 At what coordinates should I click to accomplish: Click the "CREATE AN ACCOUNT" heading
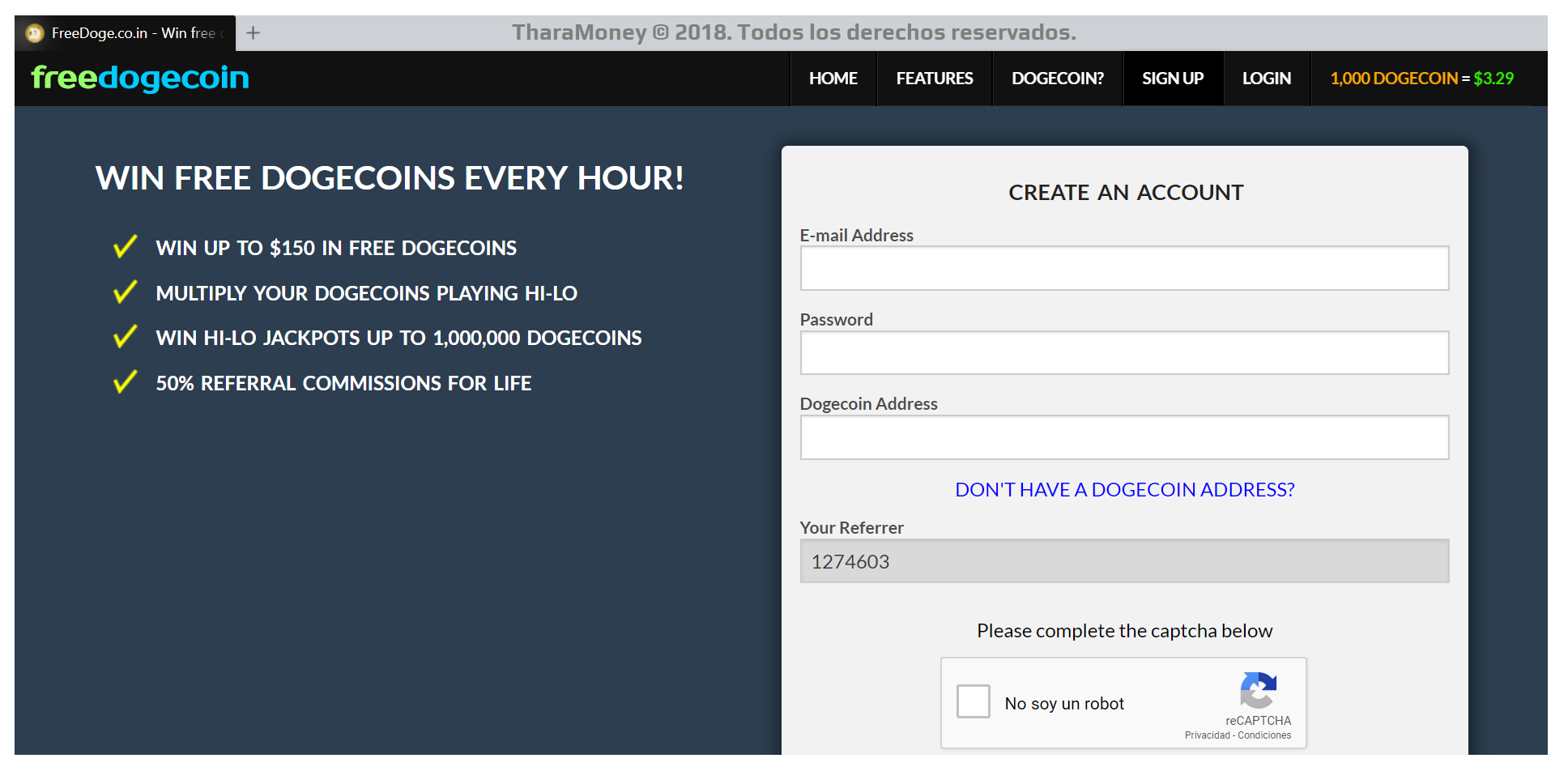1126,193
